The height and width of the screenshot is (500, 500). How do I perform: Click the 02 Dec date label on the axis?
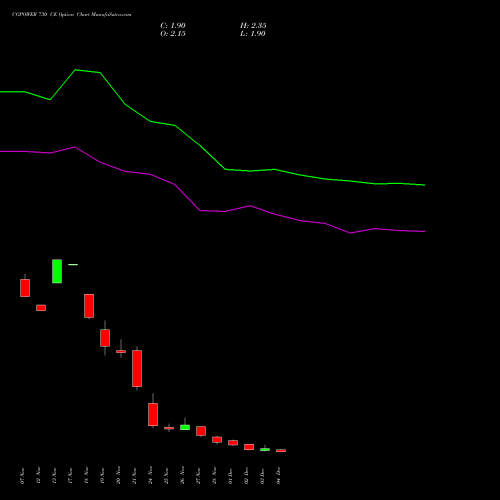pos(246,476)
